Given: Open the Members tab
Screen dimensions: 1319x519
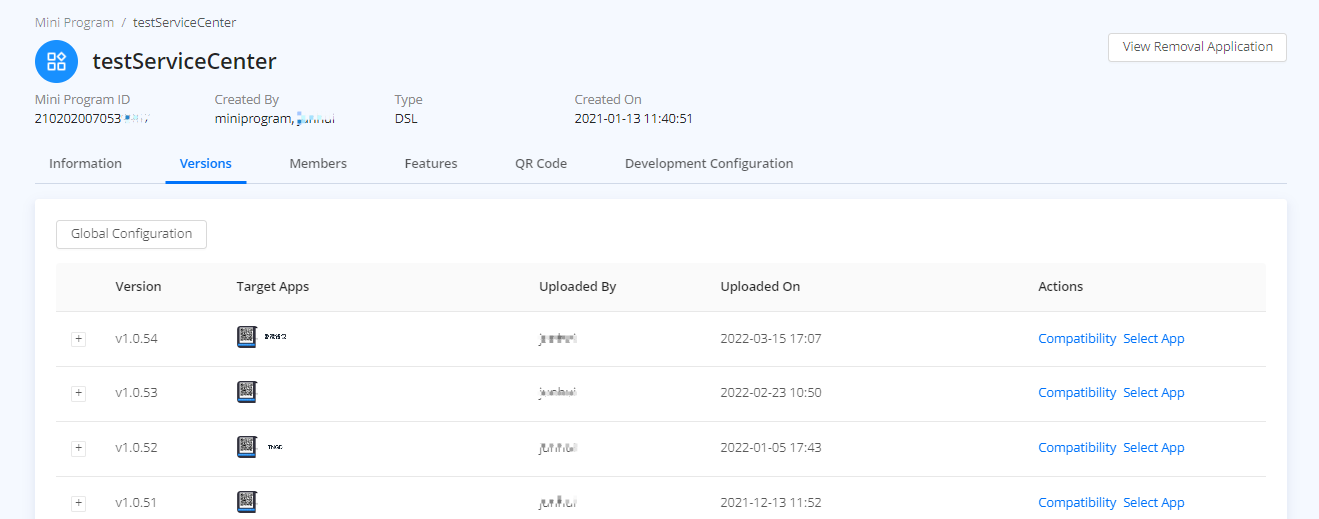Looking at the screenshot, I should coord(318,164).
